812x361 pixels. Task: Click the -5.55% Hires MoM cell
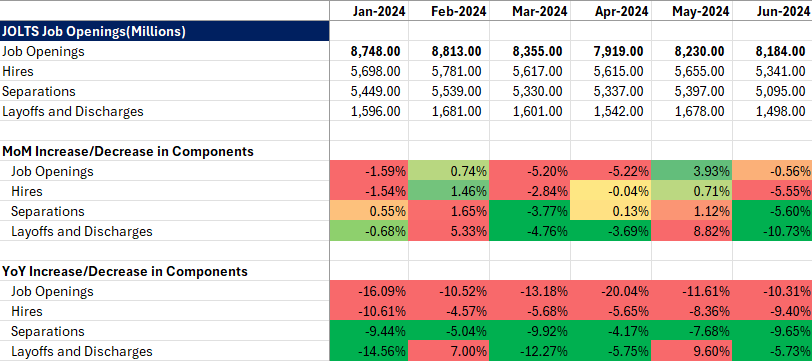coord(772,191)
